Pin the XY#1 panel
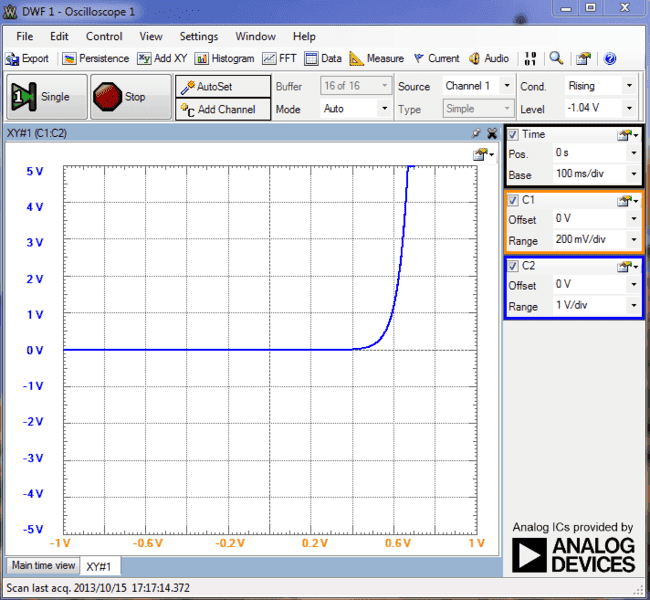Image resolution: width=650 pixels, height=600 pixels. [477, 133]
